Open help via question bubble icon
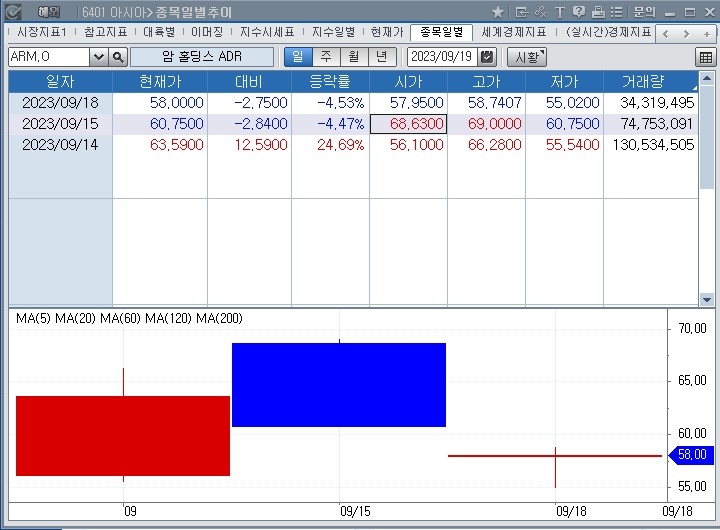The image size is (720, 530). pyautogui.click(x=579, y=12)
